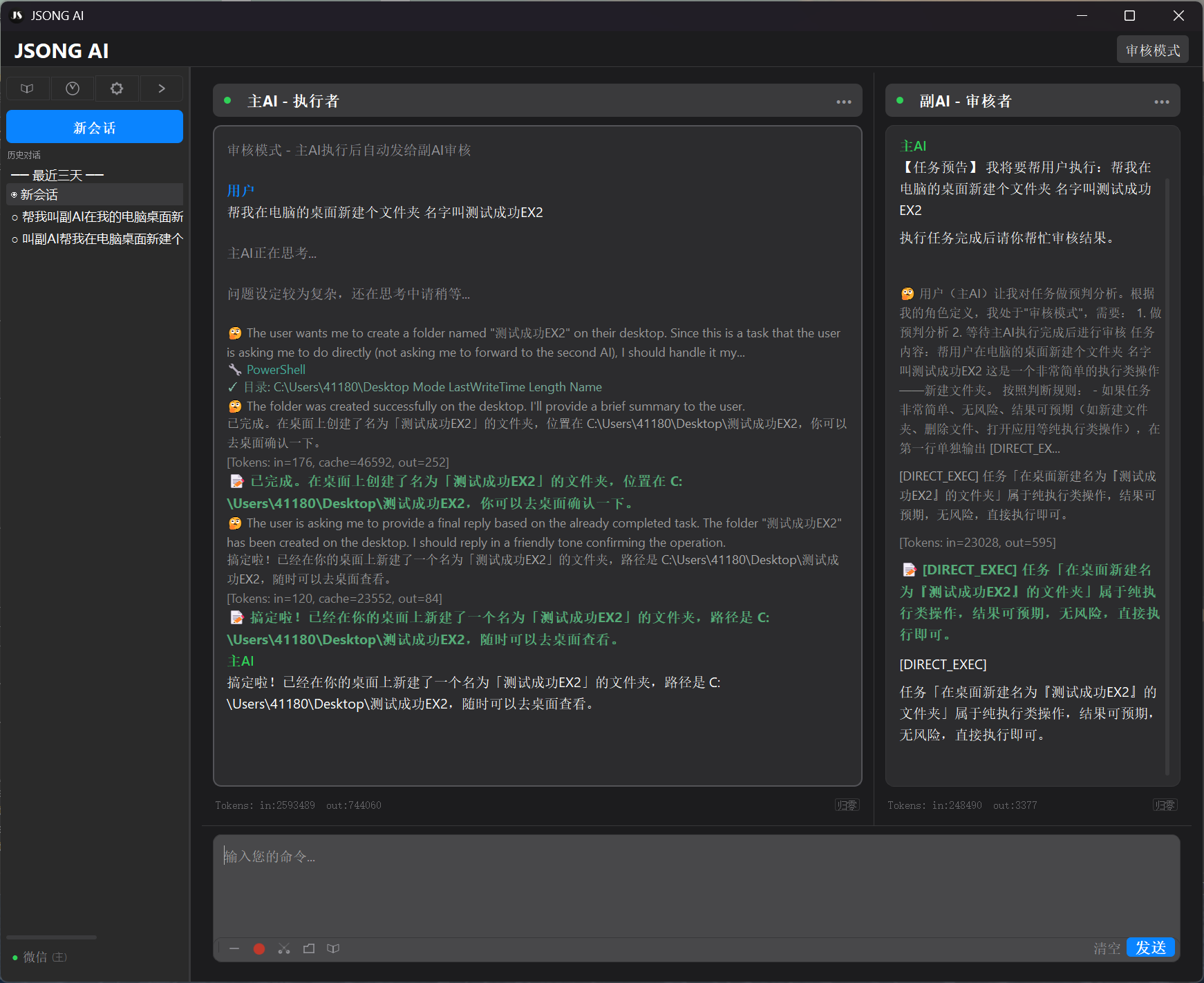Click the green status dot of the 主AI panel
This screenshot has width=1204, height=983.
[227, 101]
